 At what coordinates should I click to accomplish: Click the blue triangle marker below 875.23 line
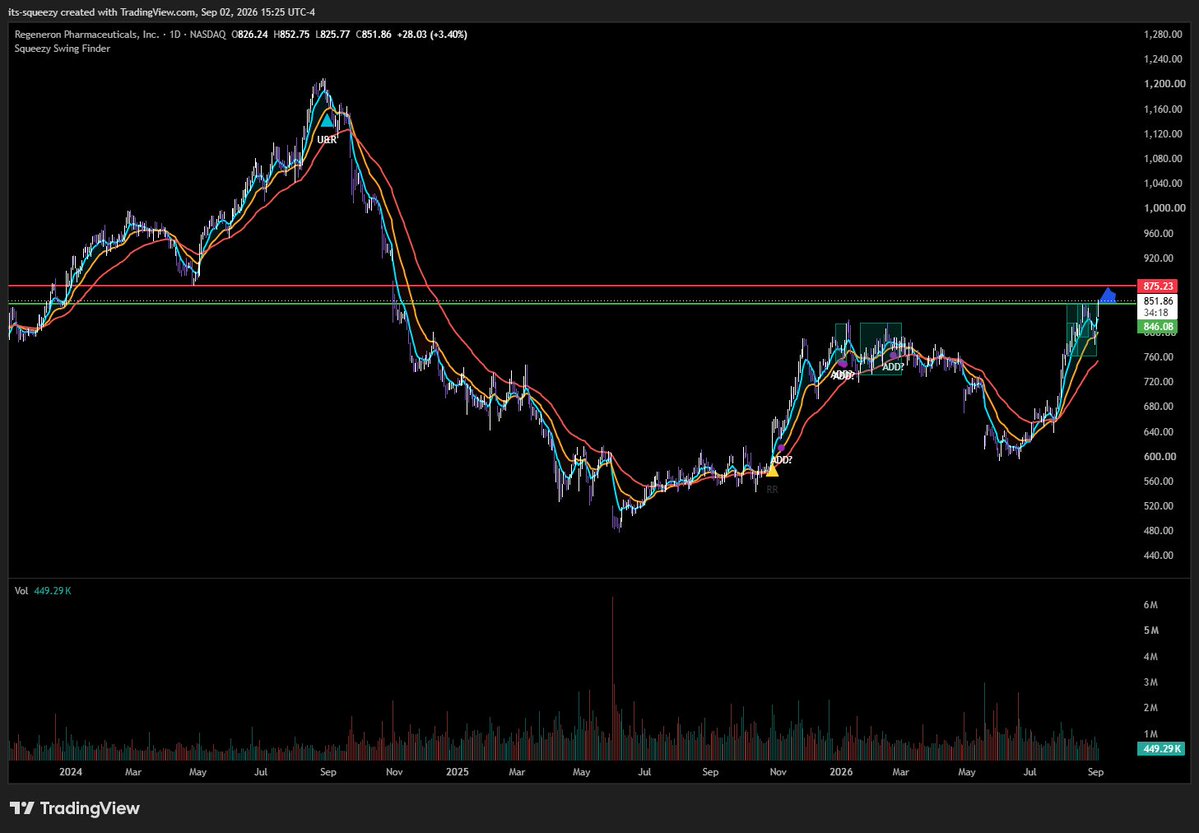click(x=1108, y=294)
